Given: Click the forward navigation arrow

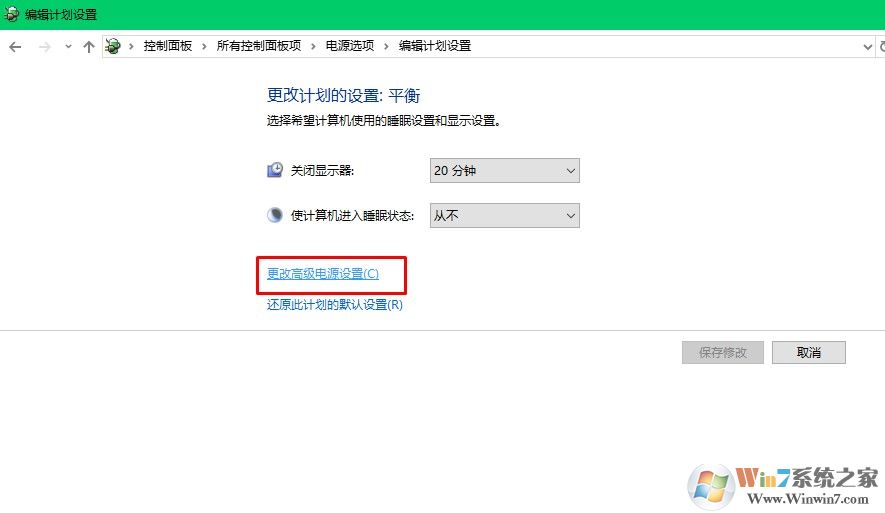Looking at the screenshot, I should click(45, 47).
